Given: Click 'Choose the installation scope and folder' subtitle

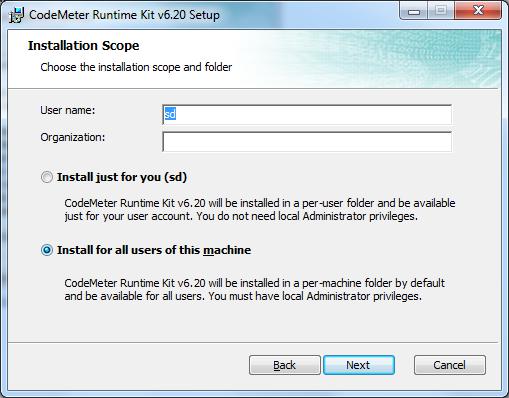Looking at the screenshot, I should click(x=136, y=67).
